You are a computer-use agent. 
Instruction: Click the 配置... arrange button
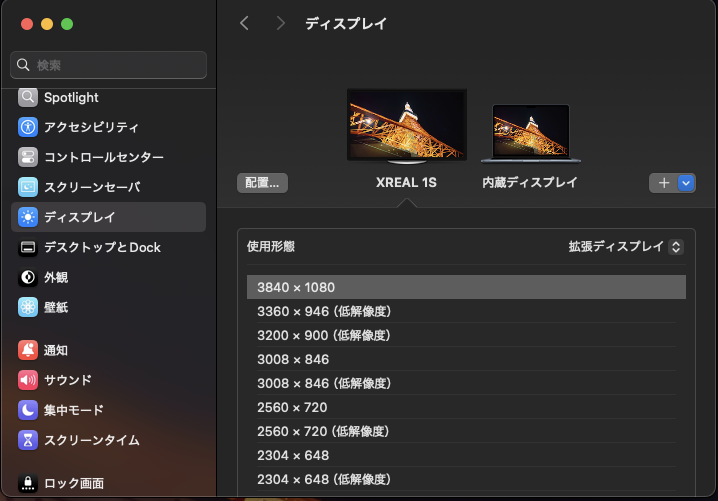pyautogui.click(x=262, y=183)
